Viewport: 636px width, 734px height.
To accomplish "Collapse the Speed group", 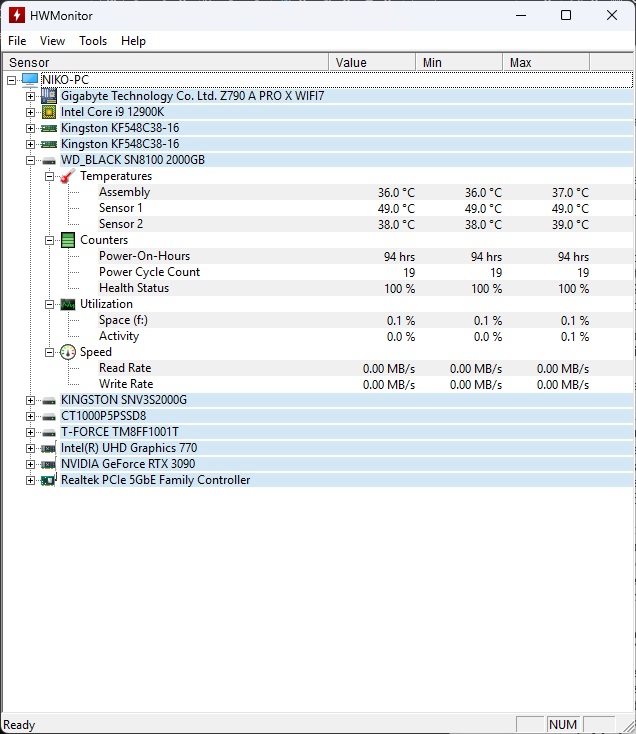I will point(49,352).
